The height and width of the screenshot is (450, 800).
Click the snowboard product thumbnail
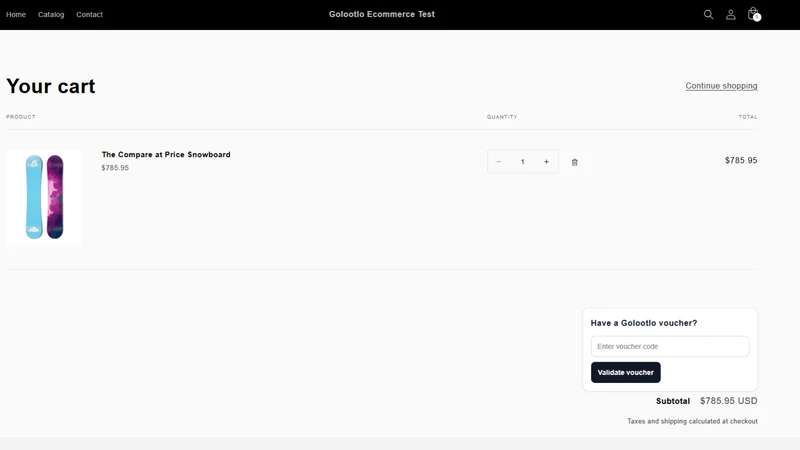point(44,197)
